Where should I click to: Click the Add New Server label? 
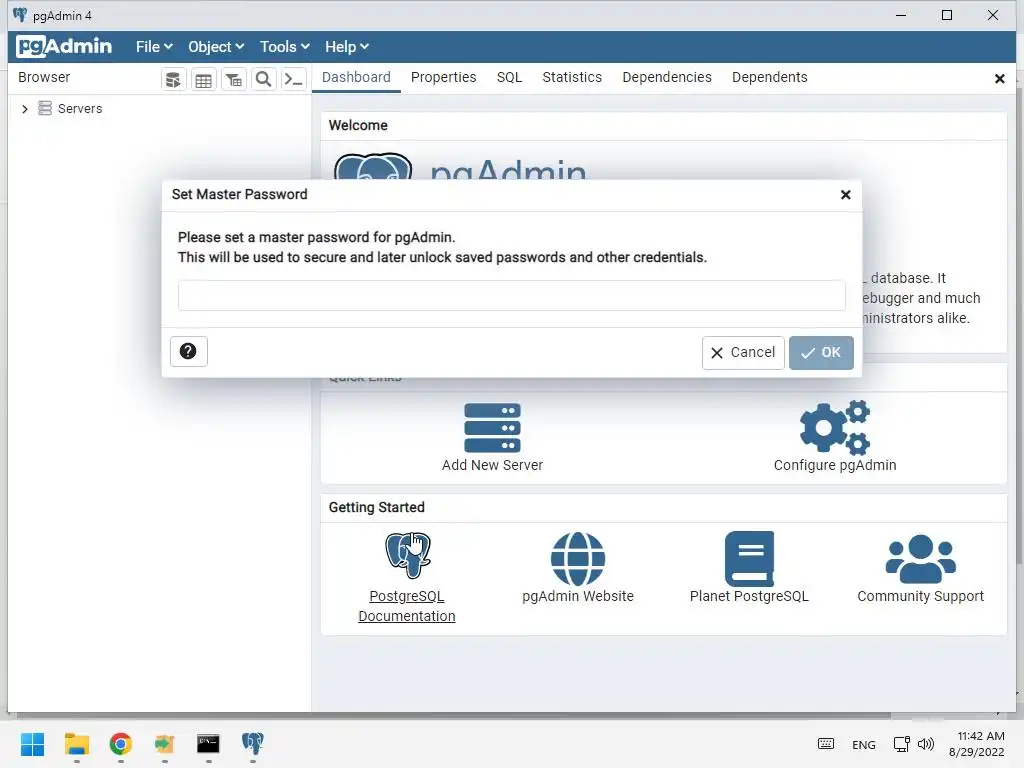[x=492, y=465]
